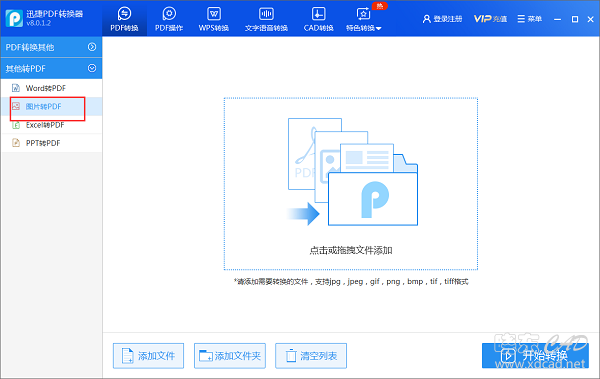Screen dimensions: 600x379
Task: Click the file drop area illustration
Action: point(352,172)
